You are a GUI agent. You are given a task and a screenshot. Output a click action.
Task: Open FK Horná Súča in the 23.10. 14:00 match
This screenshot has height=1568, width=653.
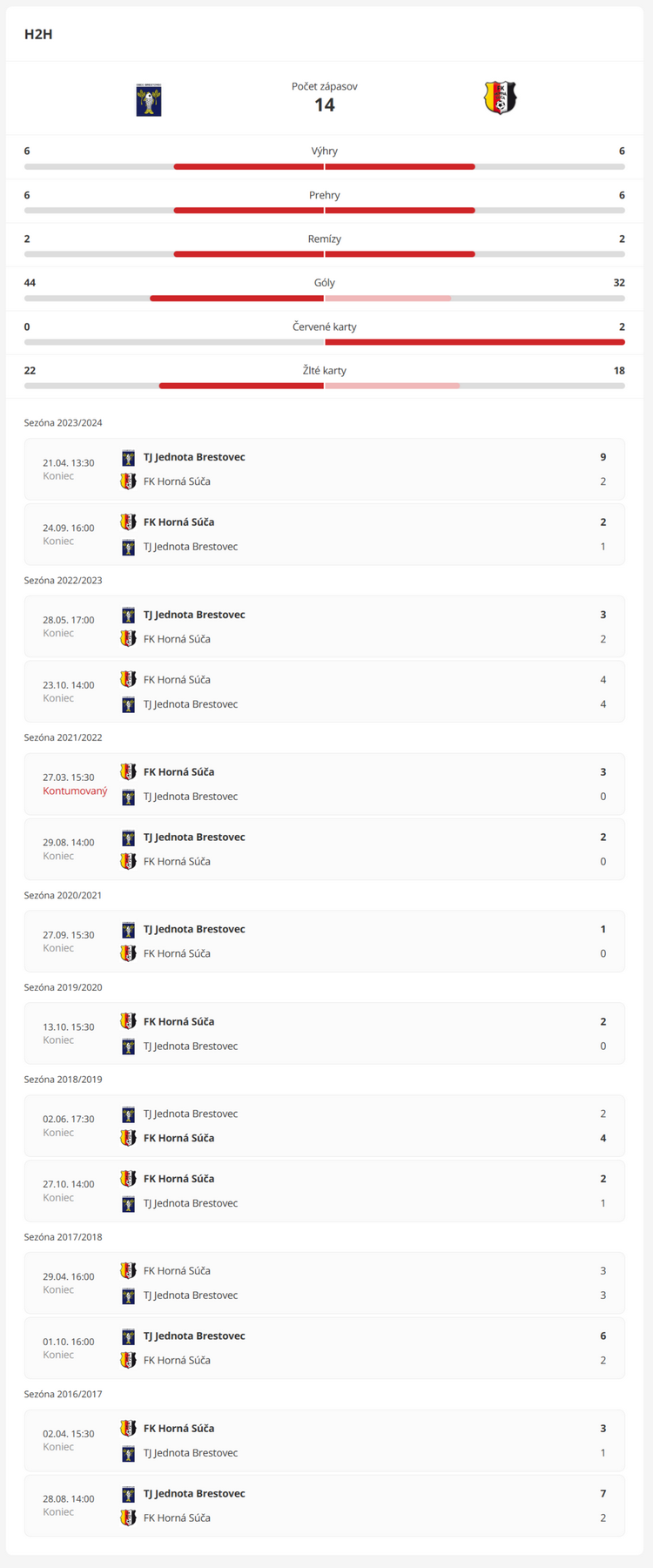pos(177,680)
